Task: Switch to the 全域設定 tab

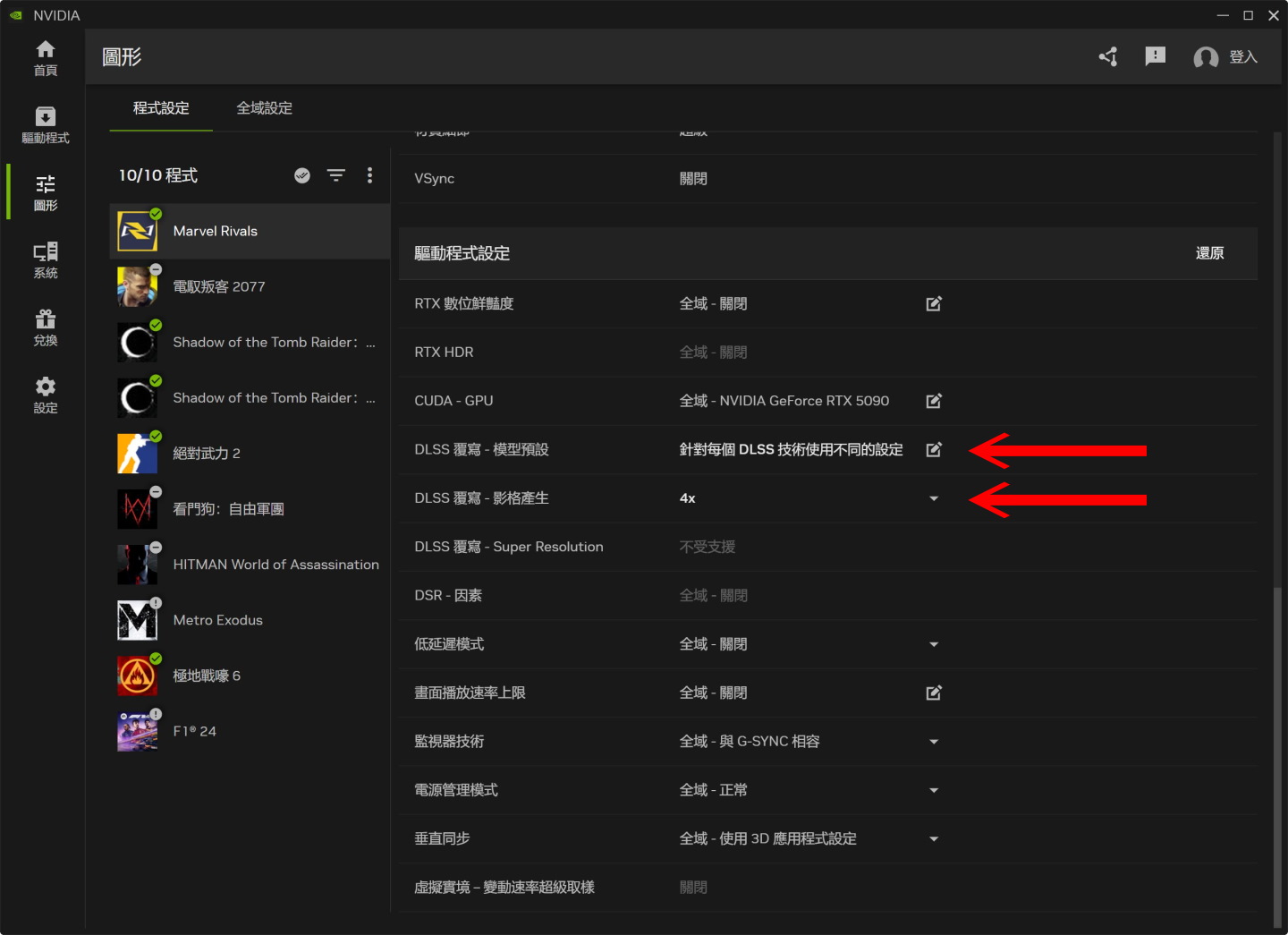Action: click(264, 108)
